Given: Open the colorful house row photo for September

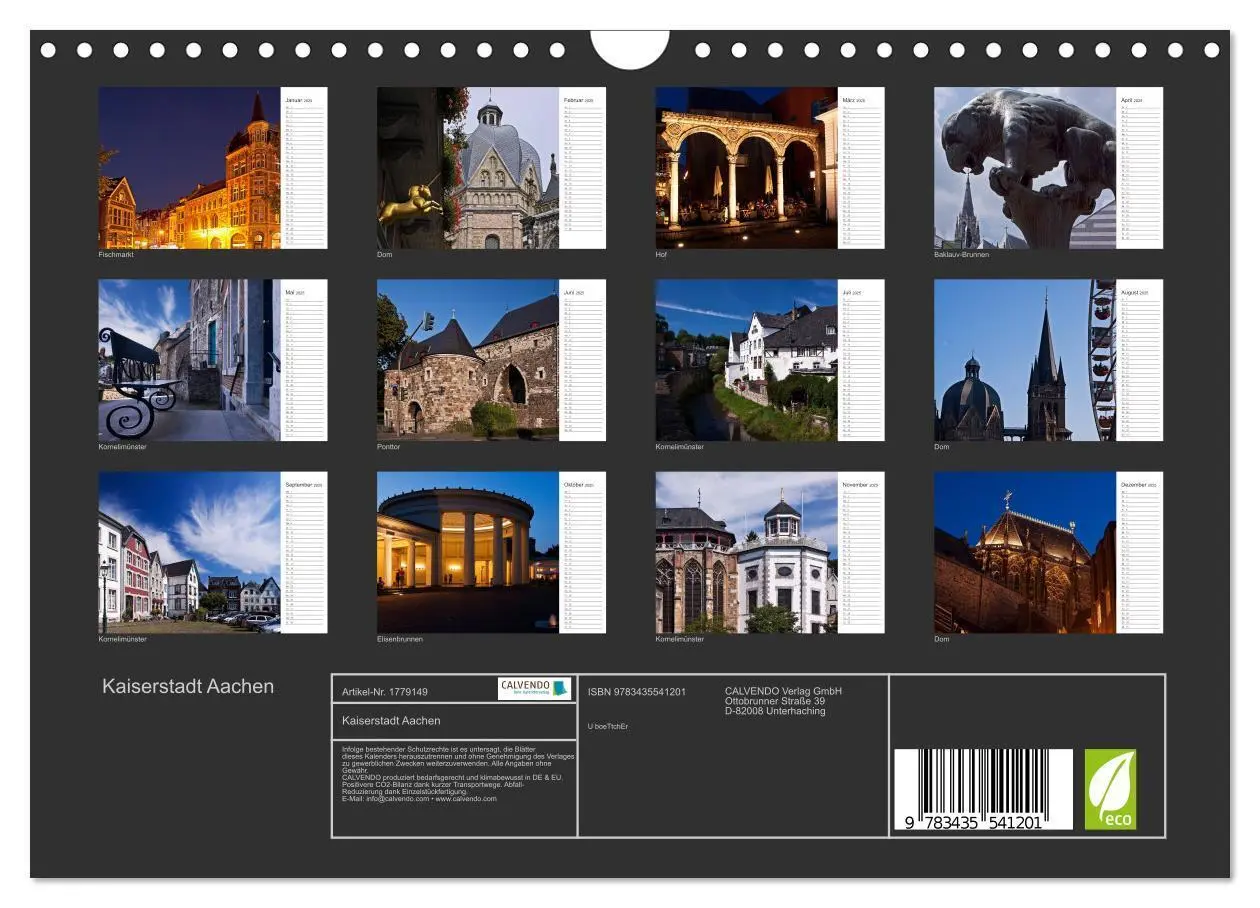Looking at the screenshot, I should (189, 553).
